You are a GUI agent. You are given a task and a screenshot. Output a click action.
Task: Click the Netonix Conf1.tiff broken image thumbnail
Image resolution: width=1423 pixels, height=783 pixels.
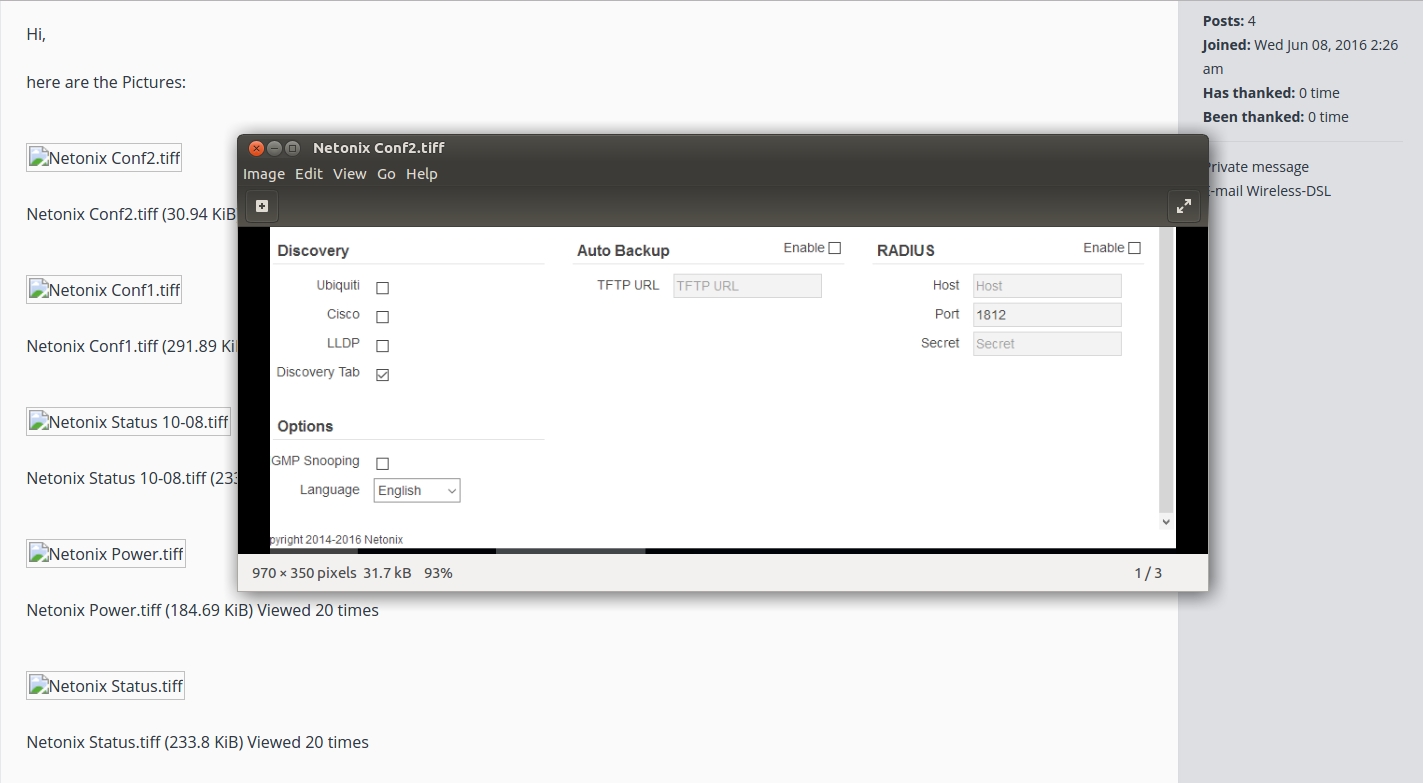[104, 290]
